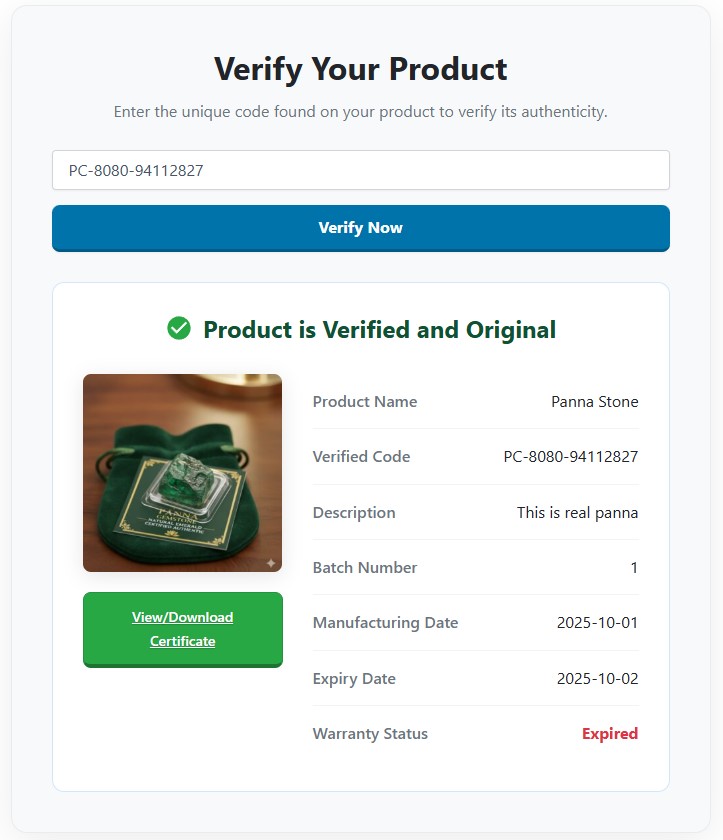The height and width of the screenshot is (840, 723).
Task: Click the Verify Your Product heading
Action: 361,69
